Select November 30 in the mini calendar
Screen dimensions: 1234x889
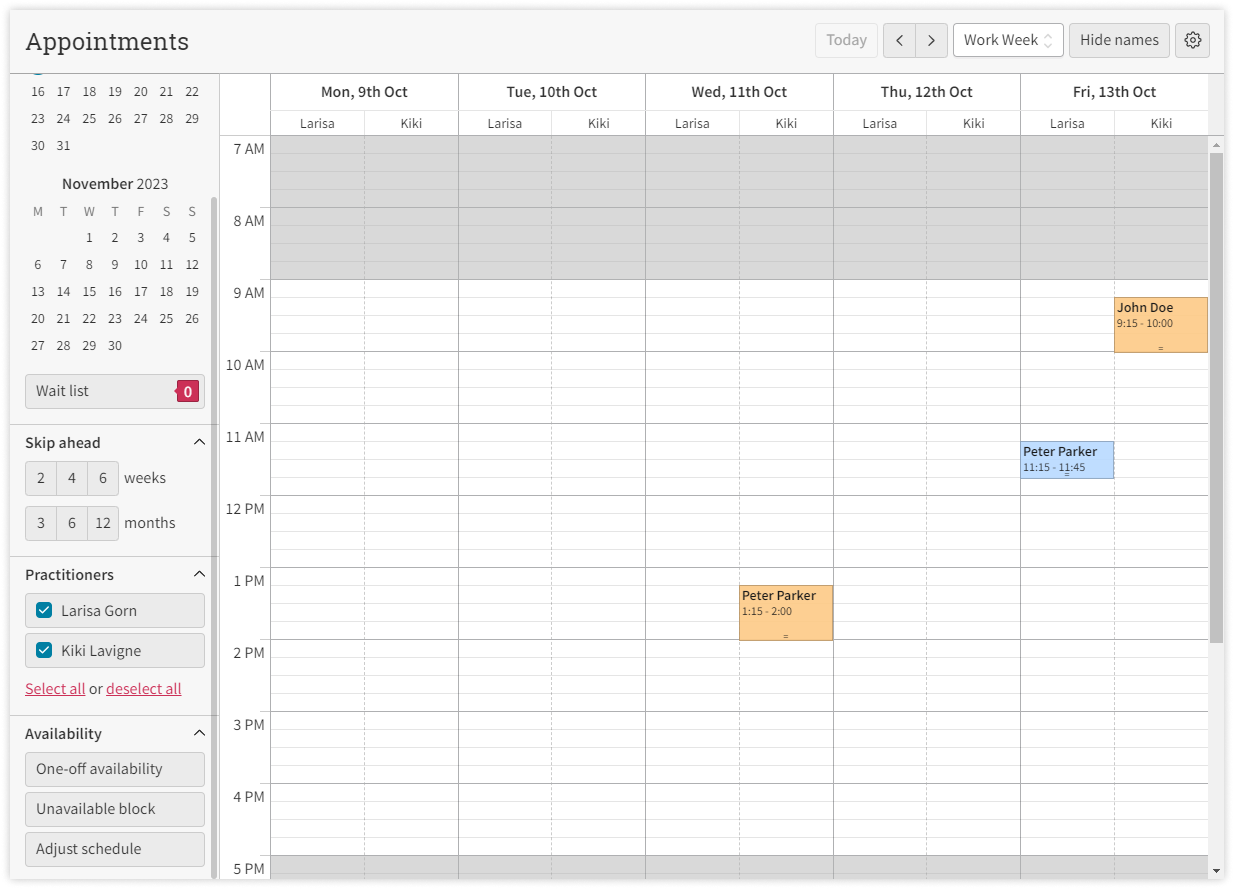point(115,346)
